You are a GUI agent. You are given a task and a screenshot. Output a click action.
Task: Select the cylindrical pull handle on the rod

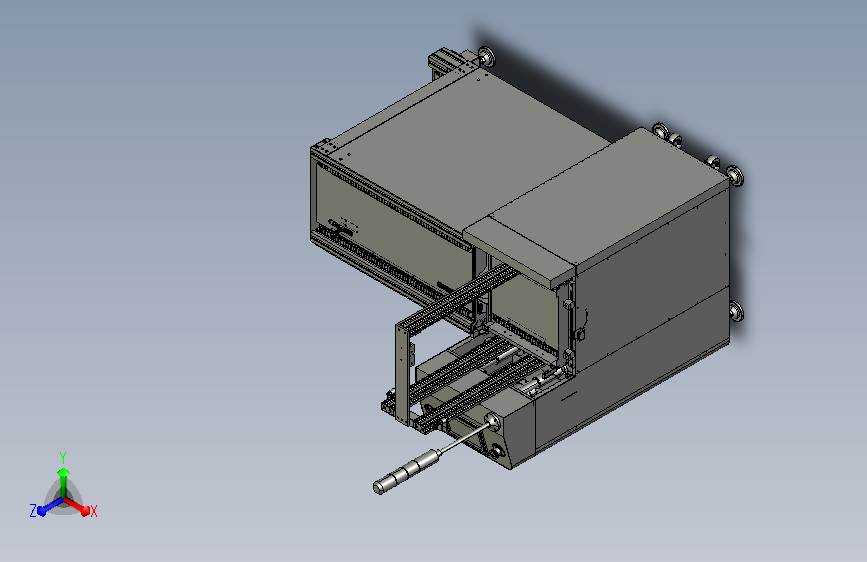407,471
